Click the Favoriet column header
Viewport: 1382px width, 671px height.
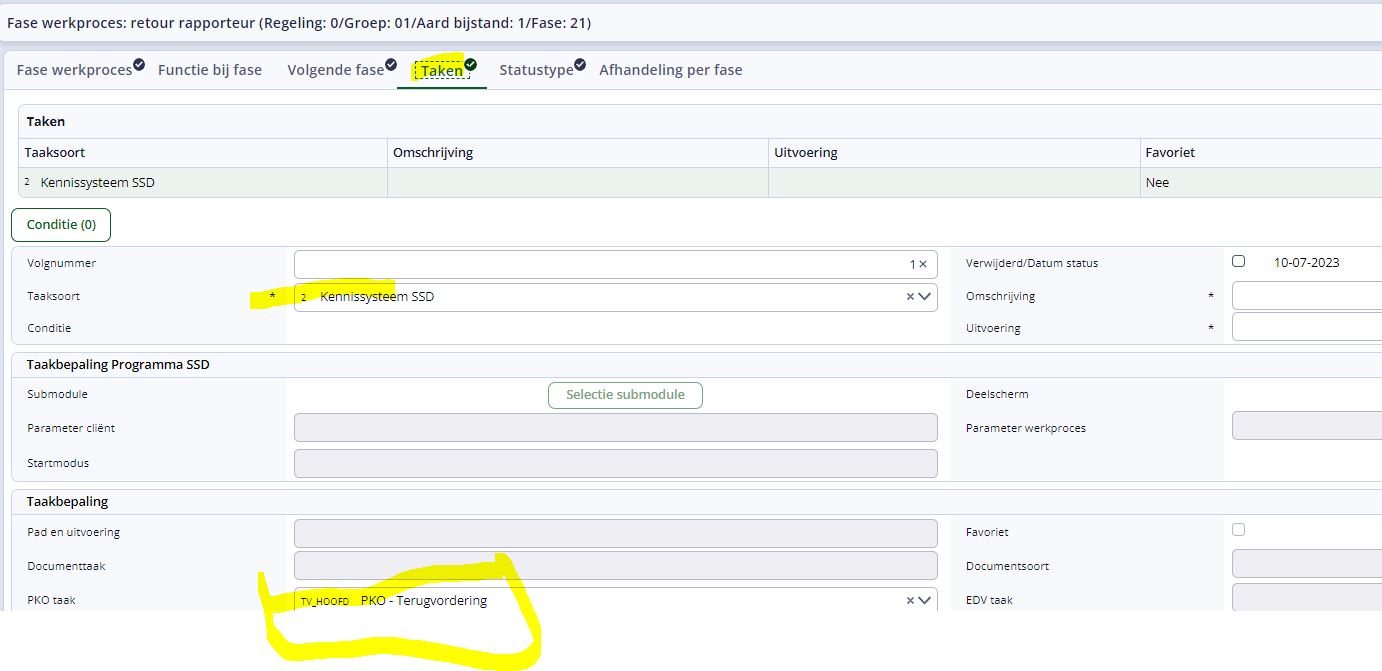pyautogui.click(x=1170, y=153)
